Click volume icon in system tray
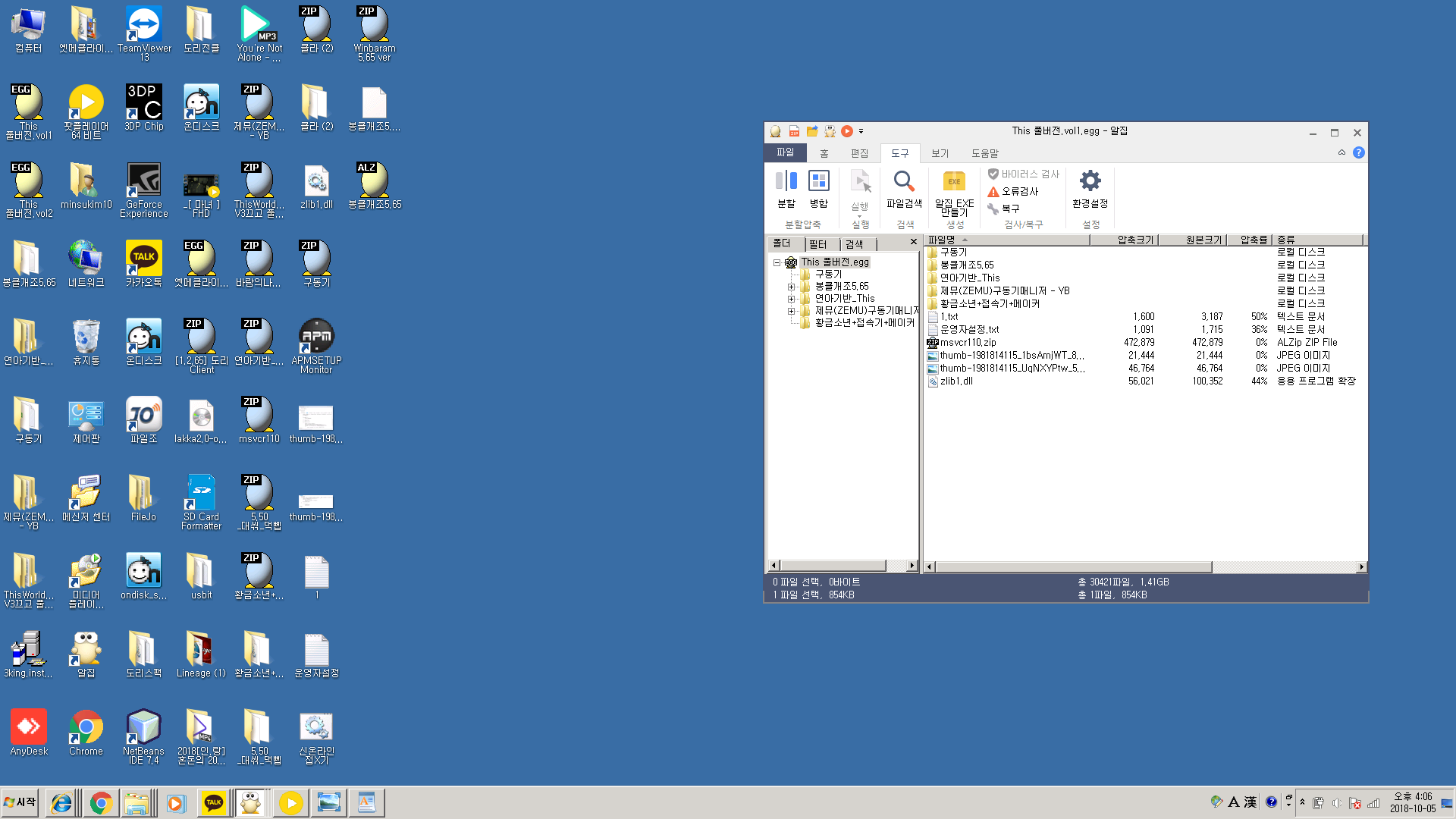The height and width of the screenshot is (819, 1456). [1336, 803]
